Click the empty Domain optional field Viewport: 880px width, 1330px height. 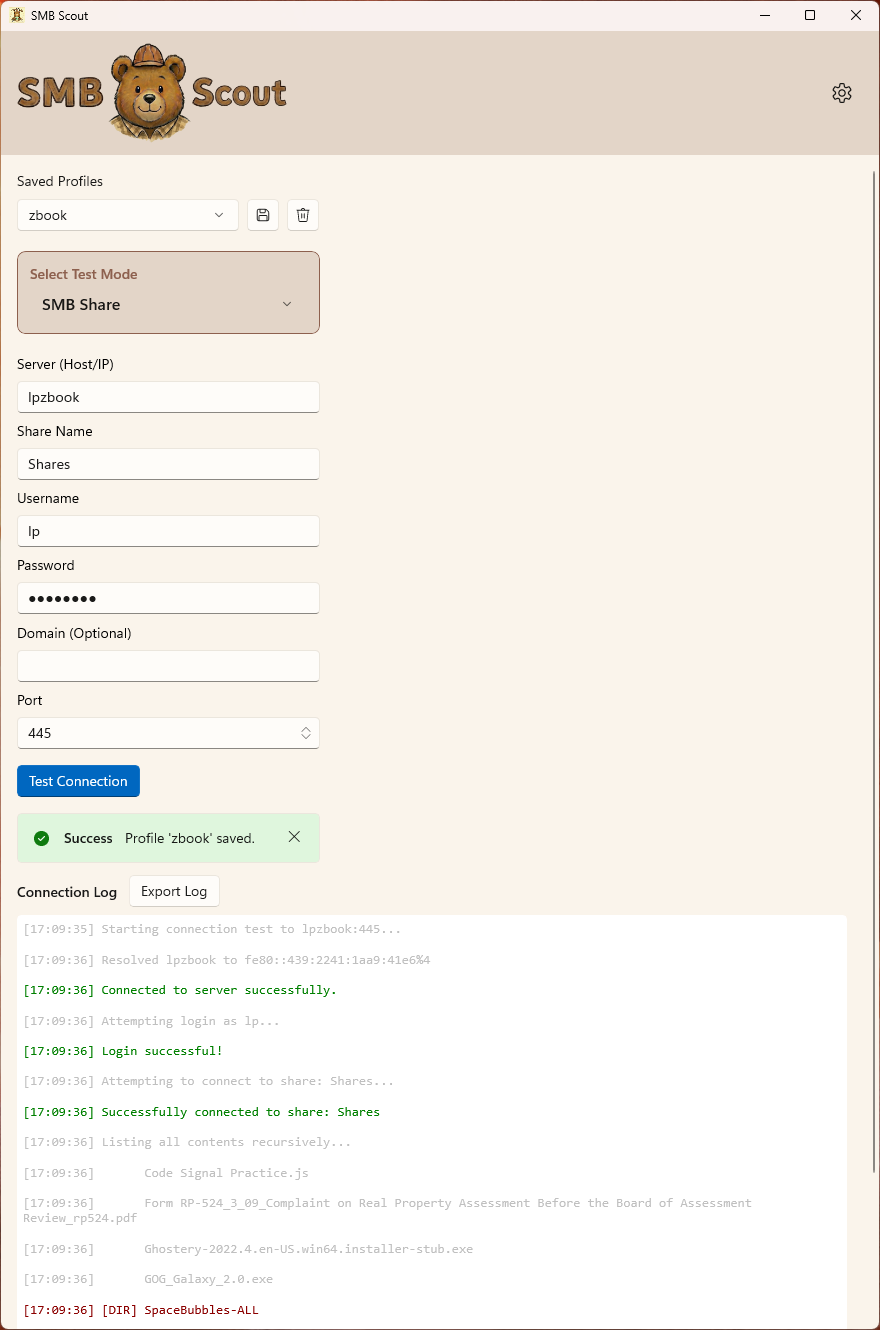[x=168, y=666]
